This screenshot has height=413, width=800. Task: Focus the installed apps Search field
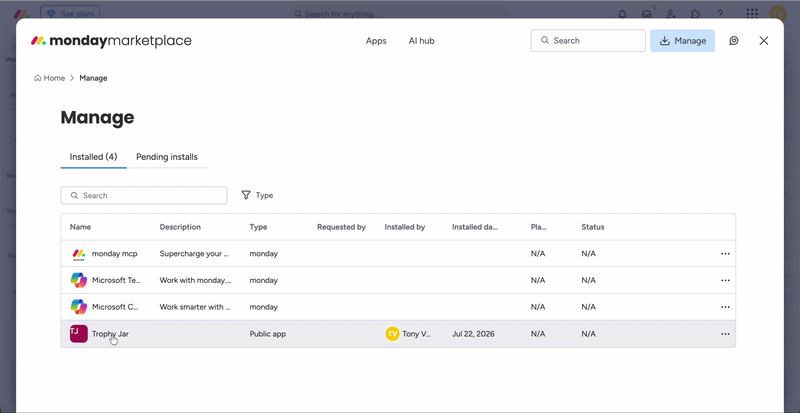tap(144, 196)
